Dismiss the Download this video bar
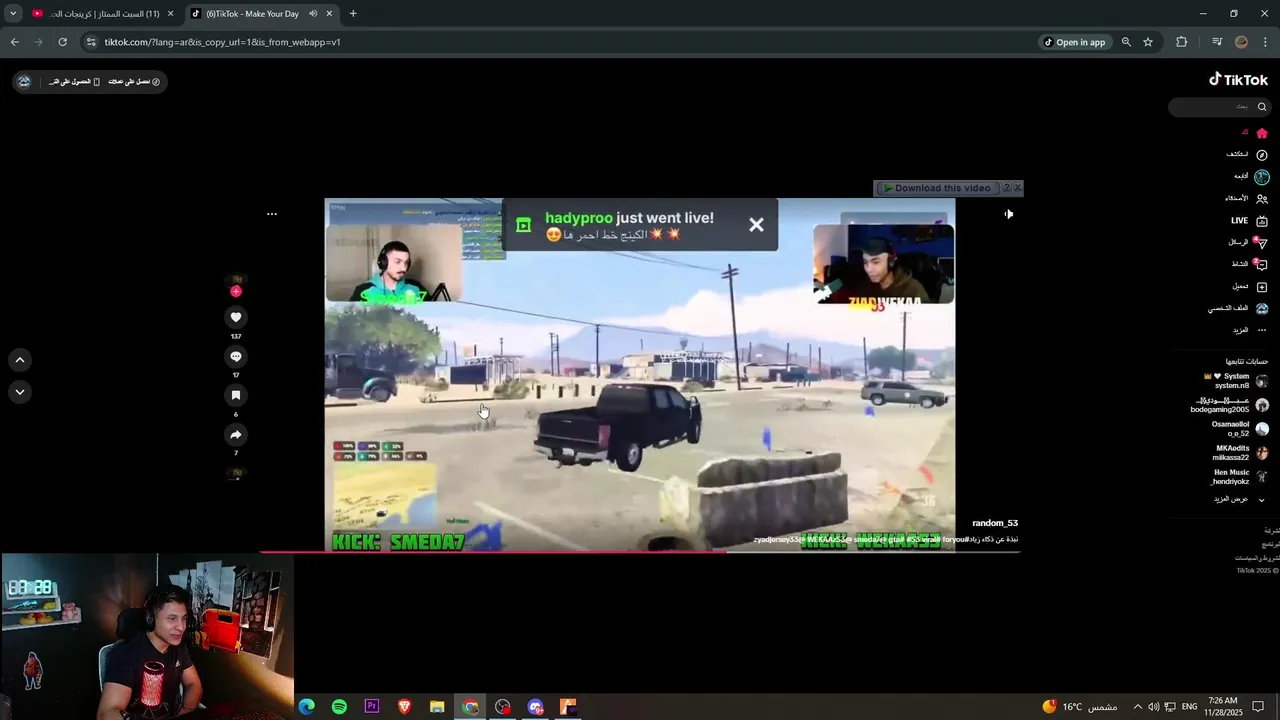The width and height of the screenshot is (1280, 720). coord(1018,188)
